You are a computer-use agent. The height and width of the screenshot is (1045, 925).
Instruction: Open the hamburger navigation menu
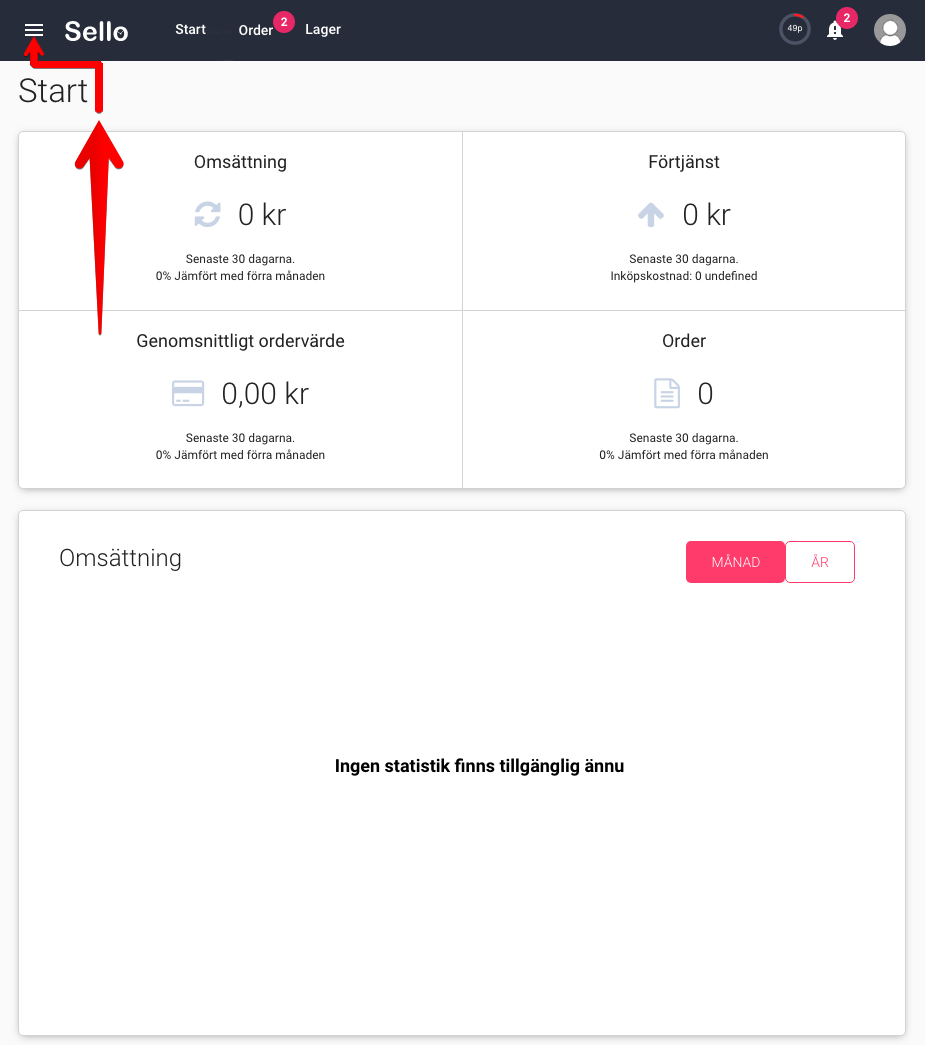point(33,30)
